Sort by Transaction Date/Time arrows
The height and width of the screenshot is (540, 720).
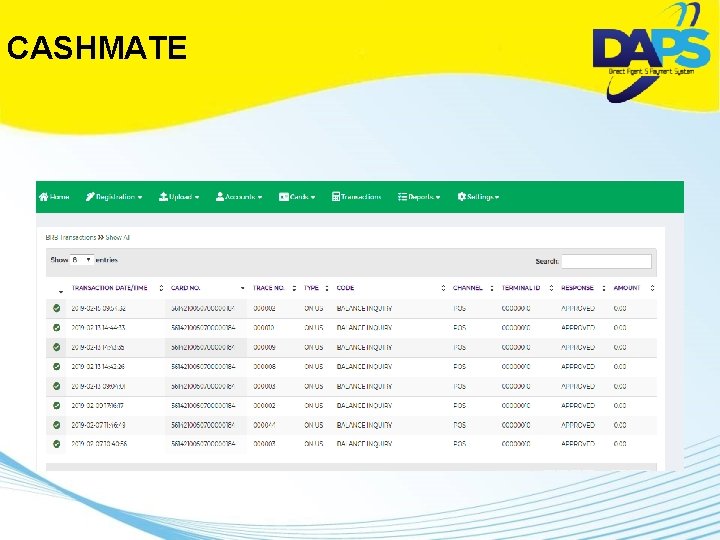click(x=161, y=288)
